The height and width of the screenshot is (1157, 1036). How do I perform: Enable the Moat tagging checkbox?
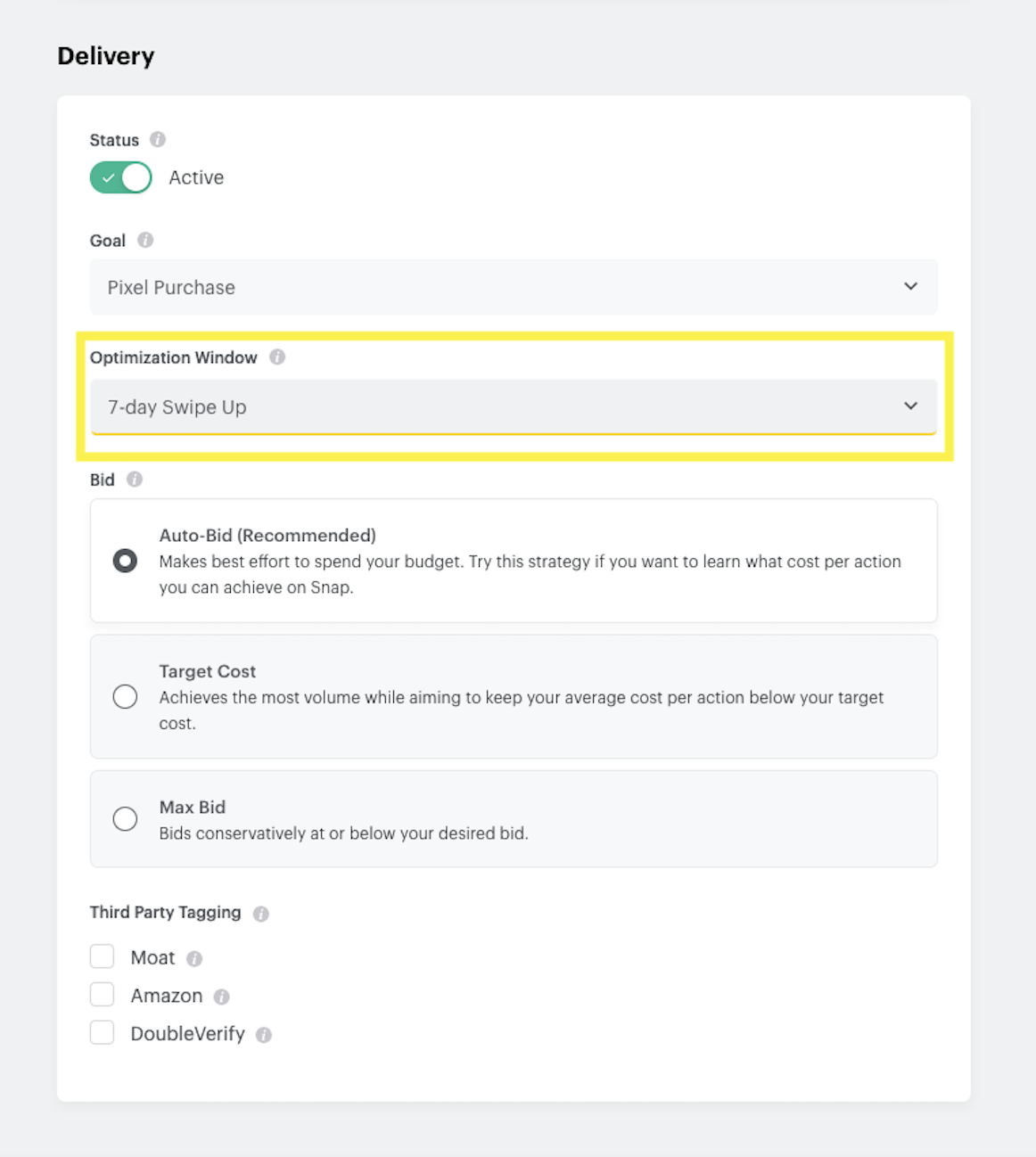pos(102,956)
